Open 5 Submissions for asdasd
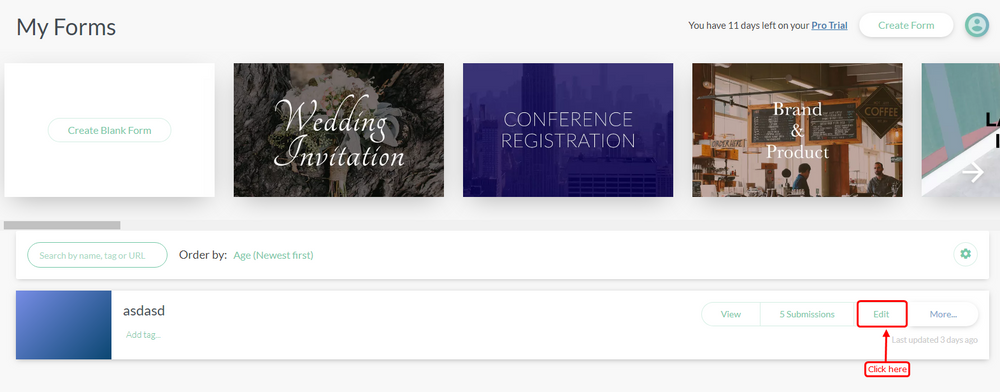The width and height of the screenshot is (1000, 392). (807, 314)
